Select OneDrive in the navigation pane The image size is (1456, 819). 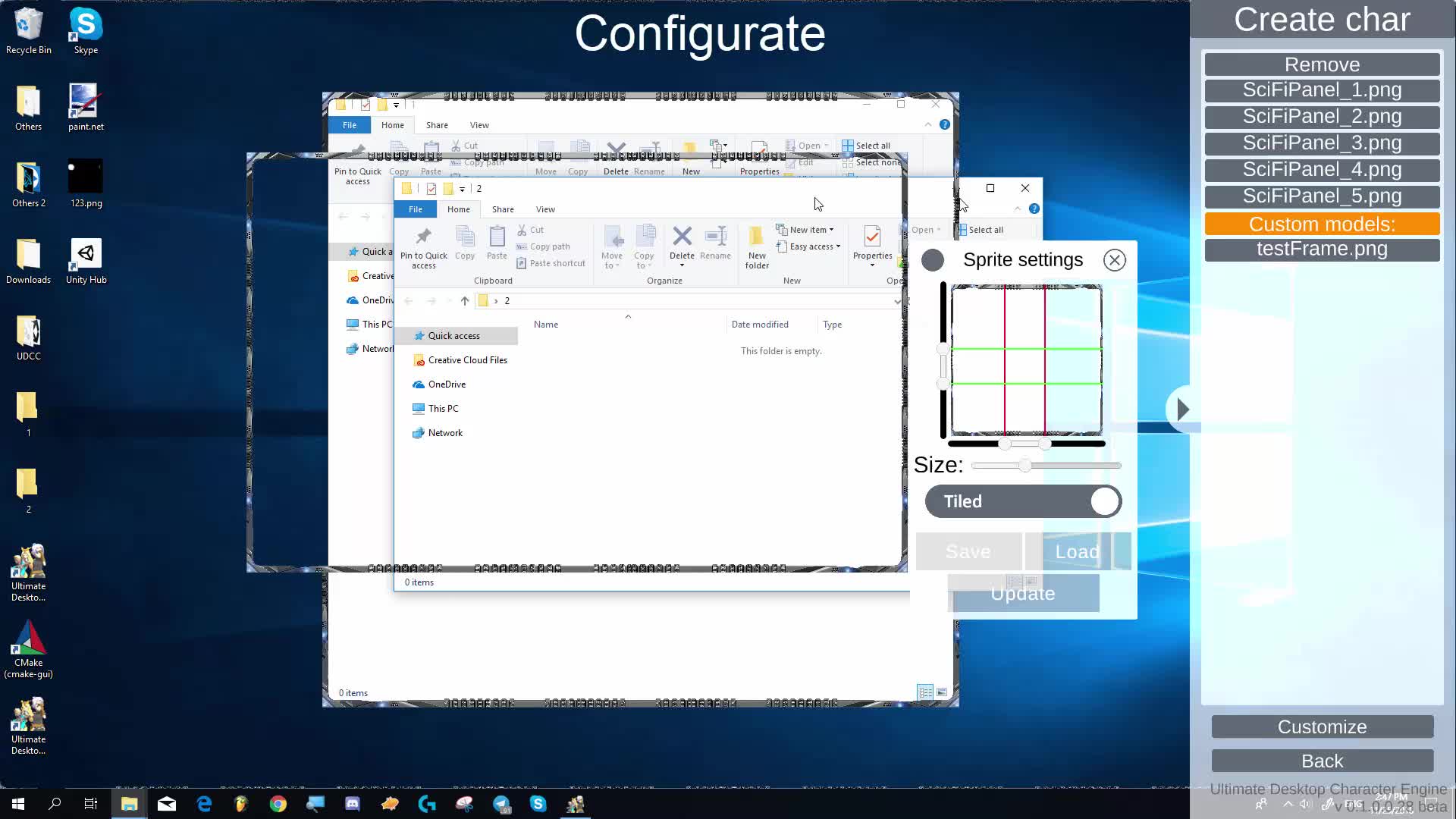(446, 384)
